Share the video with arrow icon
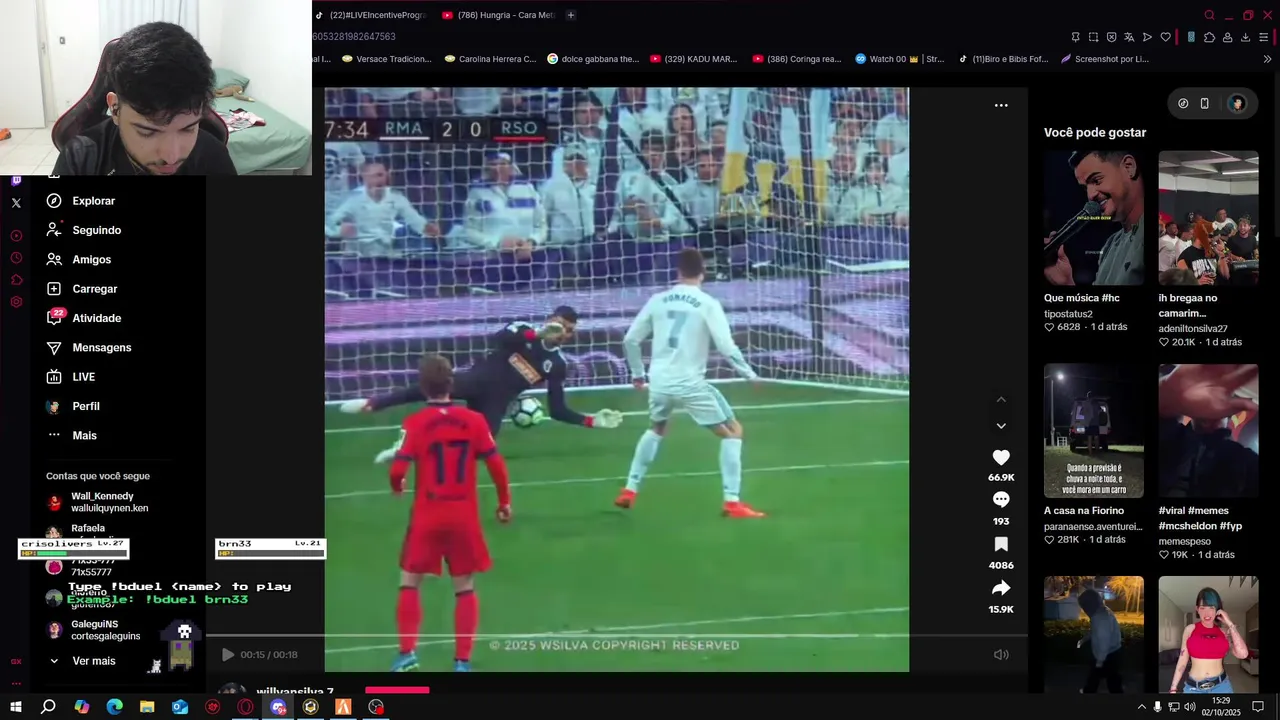The width and height of the screenshot is (1280, 720). tap(1001, 588)
